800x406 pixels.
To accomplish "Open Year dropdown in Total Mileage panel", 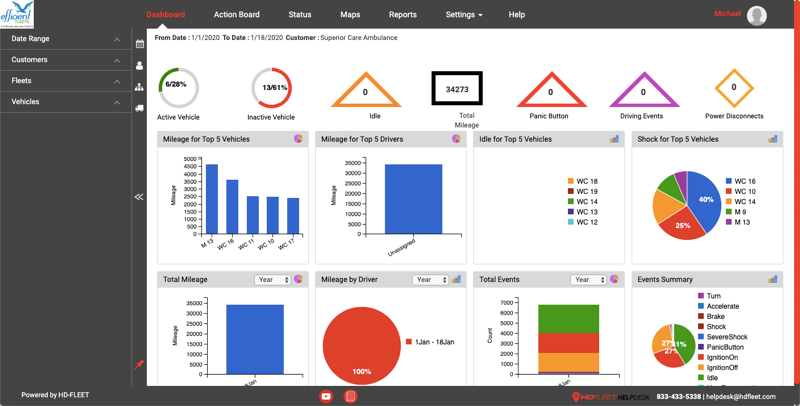I will coord(272,280).
